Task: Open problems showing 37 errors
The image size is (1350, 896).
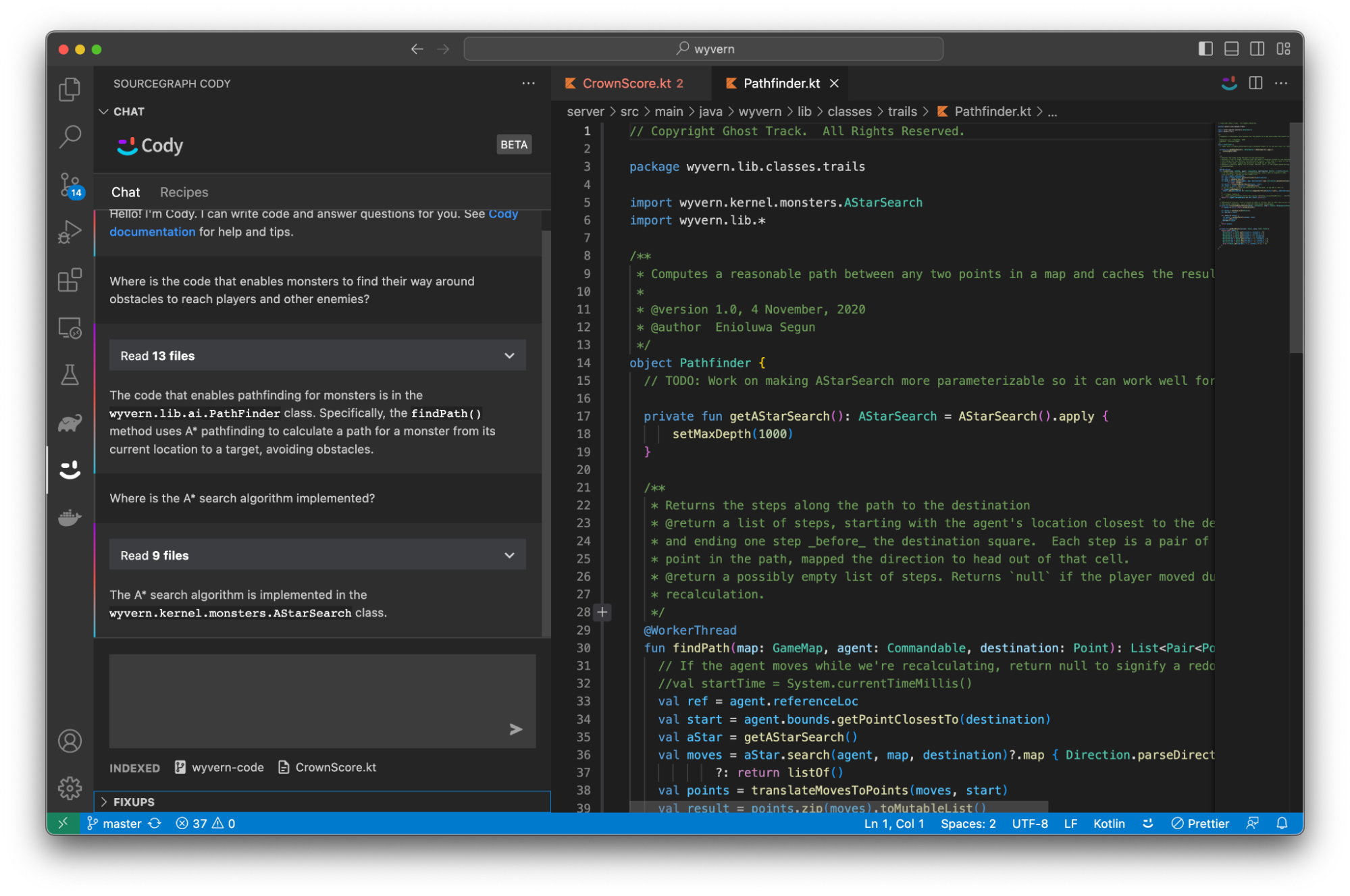Action: coord(205,823)
